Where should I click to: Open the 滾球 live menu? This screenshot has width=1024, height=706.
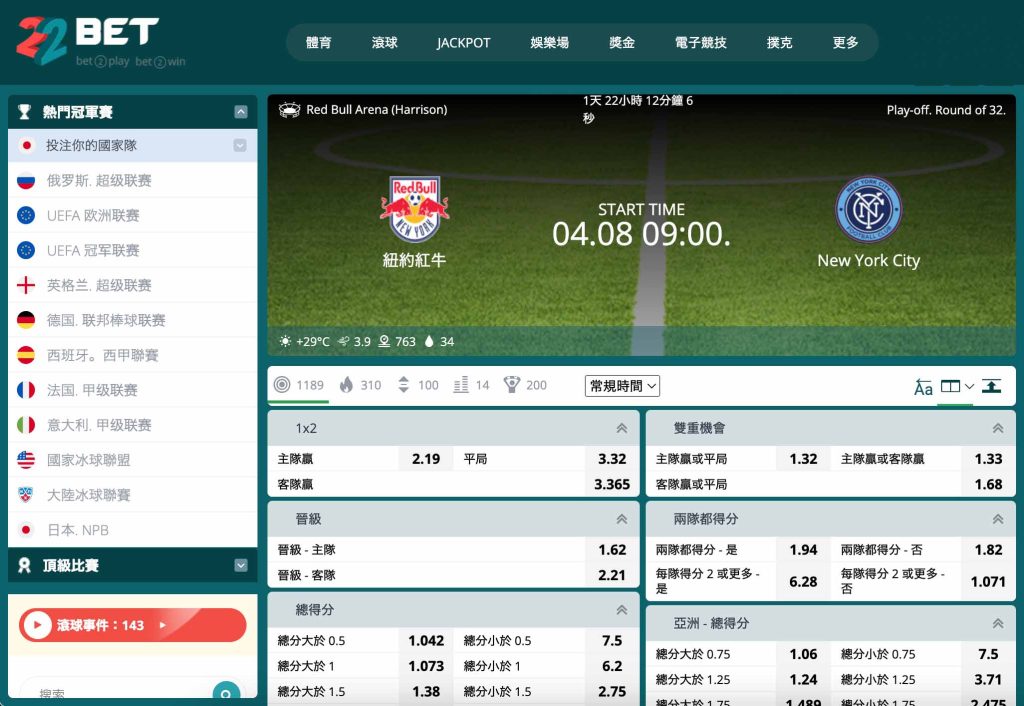[385, 42]
